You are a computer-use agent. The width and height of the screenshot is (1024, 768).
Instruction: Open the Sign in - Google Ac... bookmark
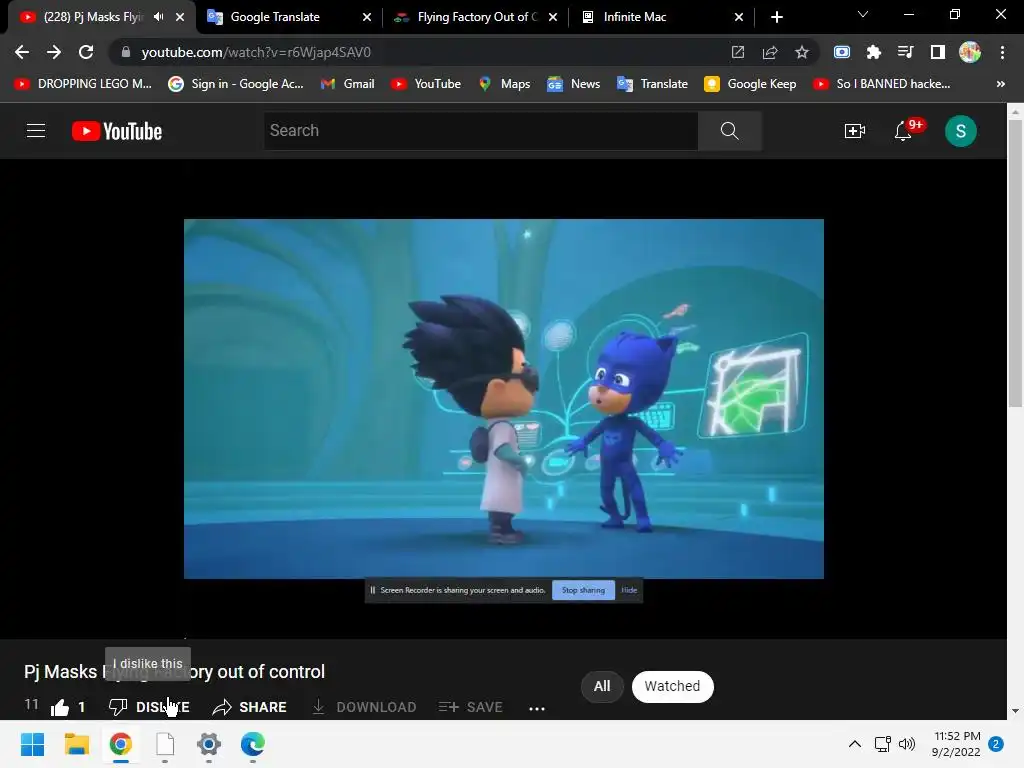236,84
